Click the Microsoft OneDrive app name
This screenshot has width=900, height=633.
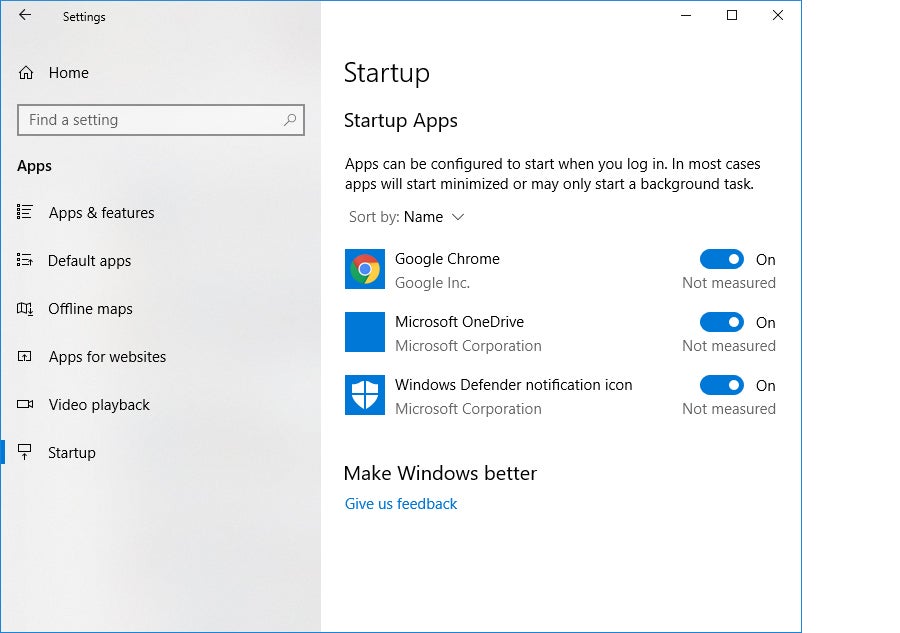(459, 322)
